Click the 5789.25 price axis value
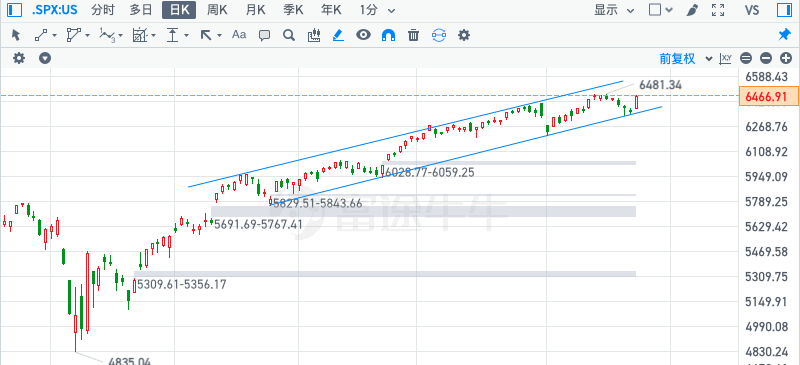 [766, 202]
